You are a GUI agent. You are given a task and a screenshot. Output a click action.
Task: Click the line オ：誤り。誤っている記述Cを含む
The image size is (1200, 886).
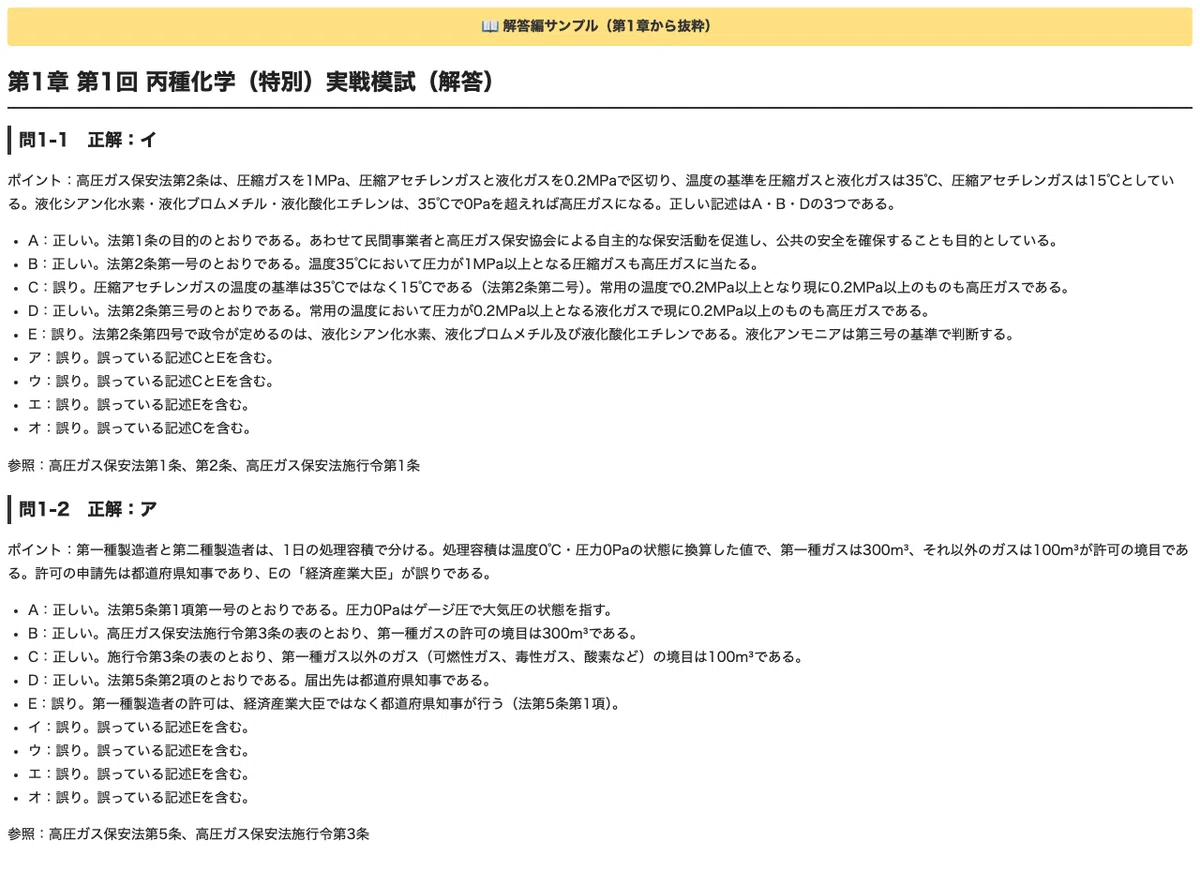tap(139, 428)
